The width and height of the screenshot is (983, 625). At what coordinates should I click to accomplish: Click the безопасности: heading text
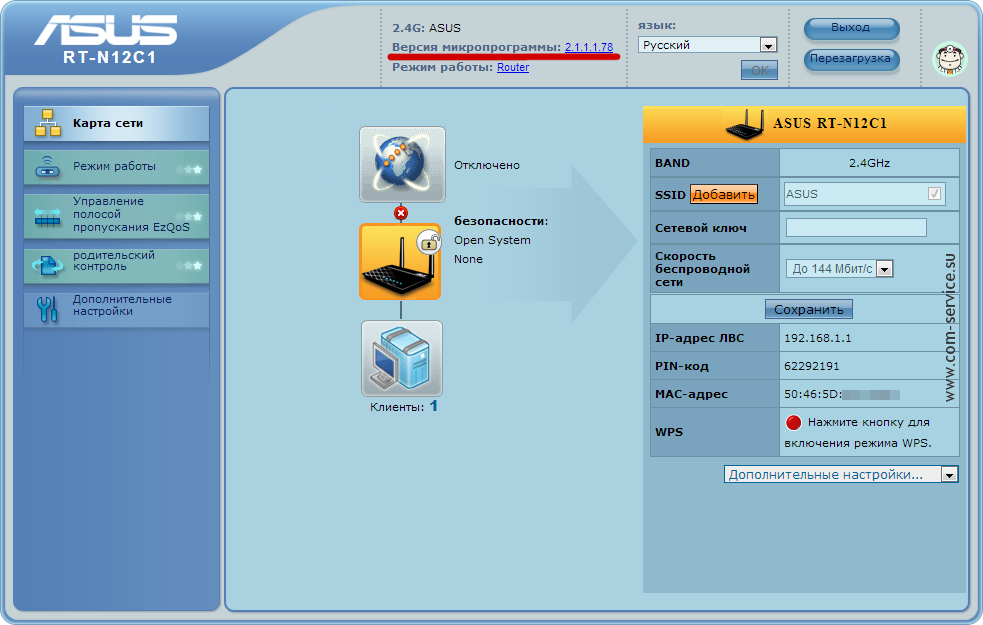click(501, 221)
